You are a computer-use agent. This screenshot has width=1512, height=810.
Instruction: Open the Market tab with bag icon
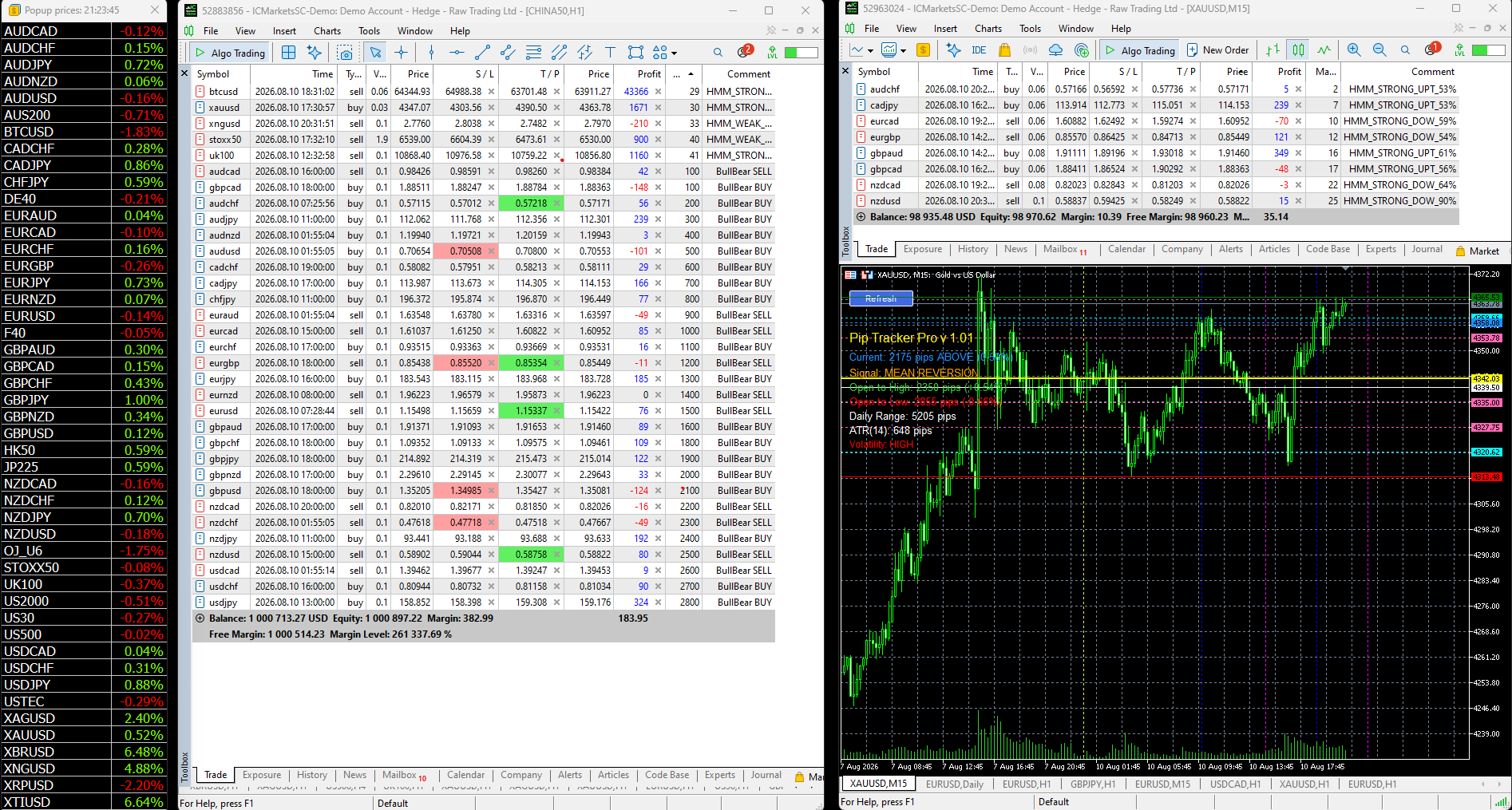[1478, 251]
